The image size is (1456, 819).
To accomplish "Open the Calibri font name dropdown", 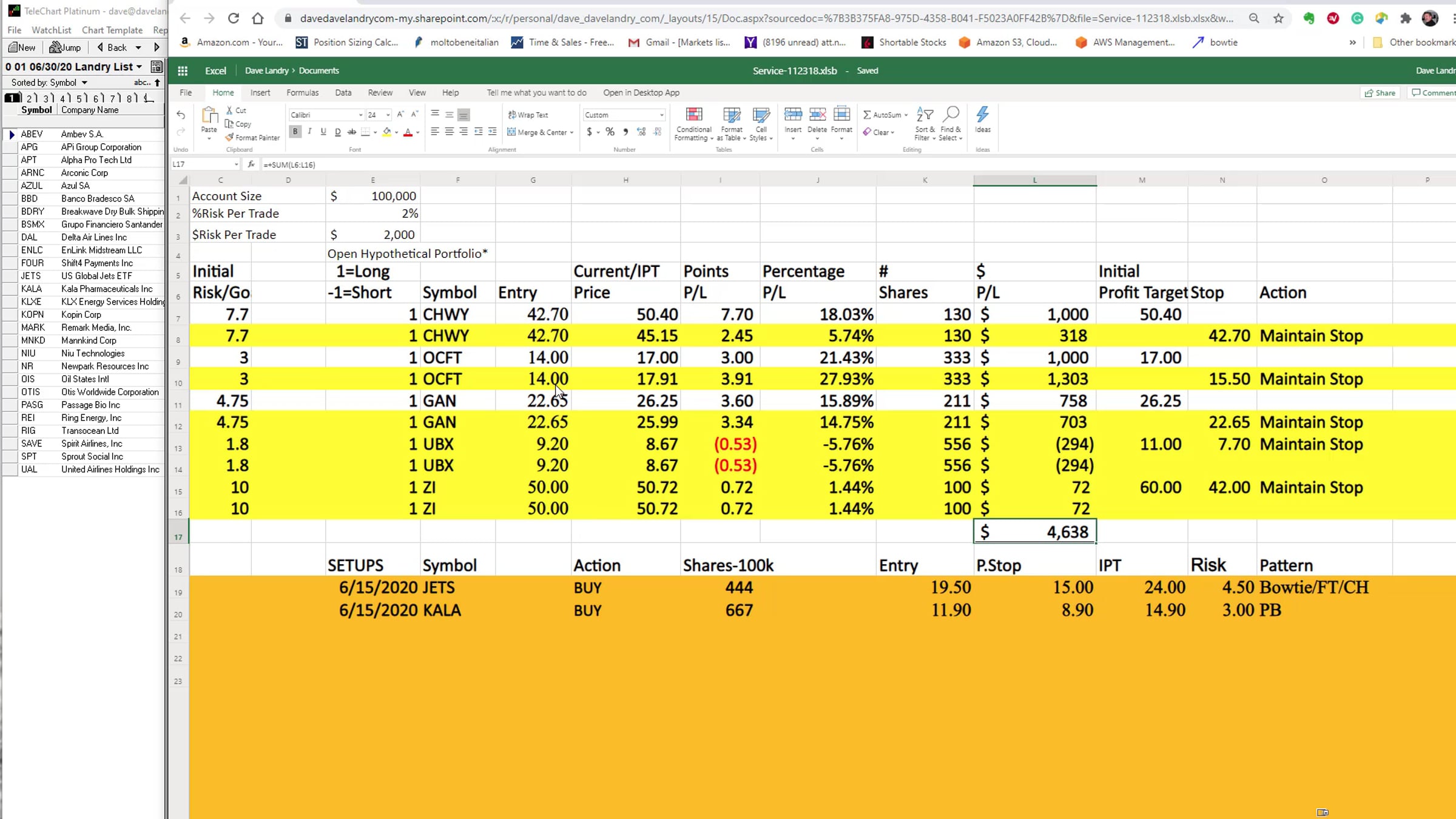I will pos(360,115).
